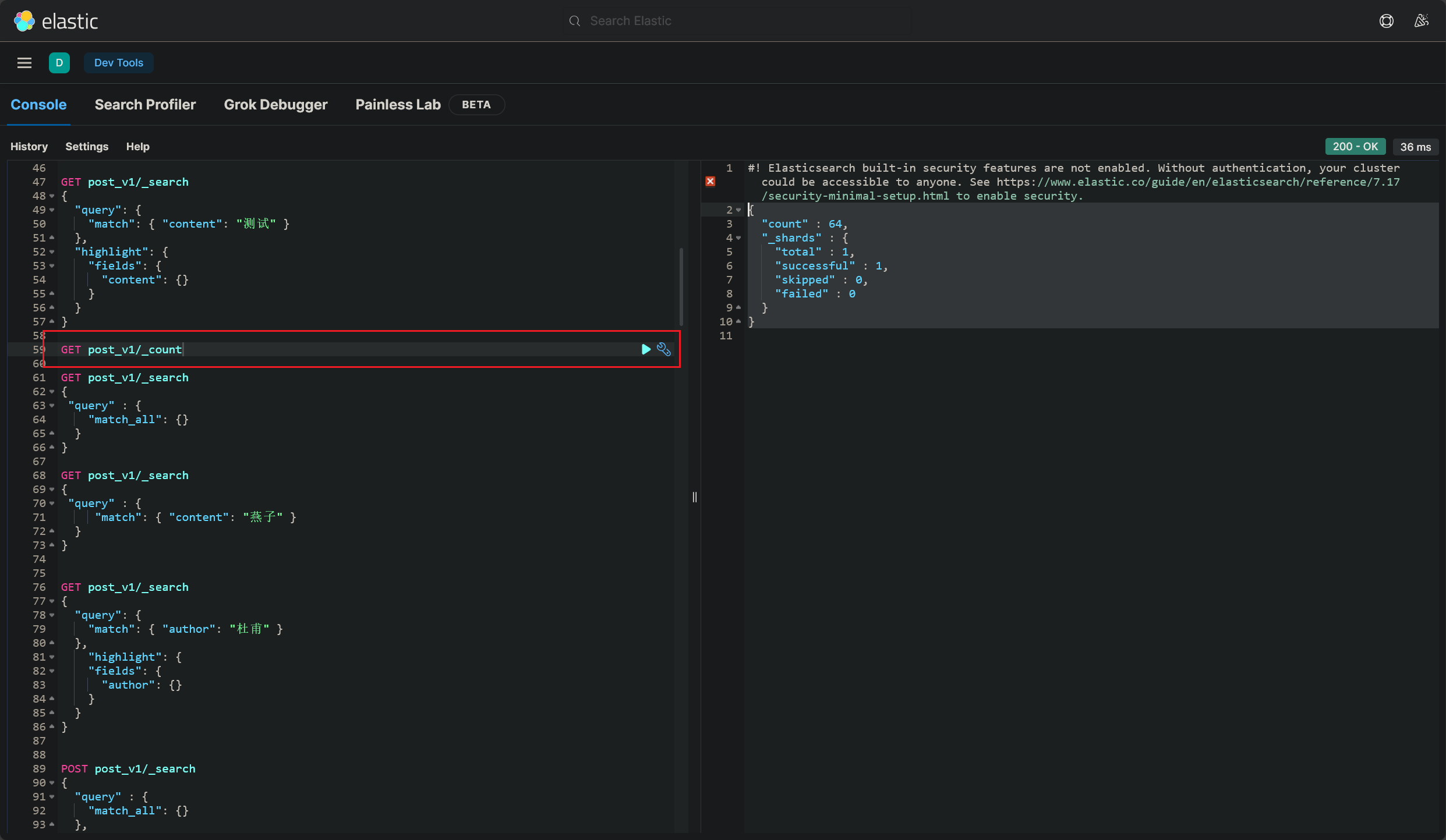Click the editor vertical scrollbar
The height and width of the screenshot is (840, 1446).
[681, 286]
